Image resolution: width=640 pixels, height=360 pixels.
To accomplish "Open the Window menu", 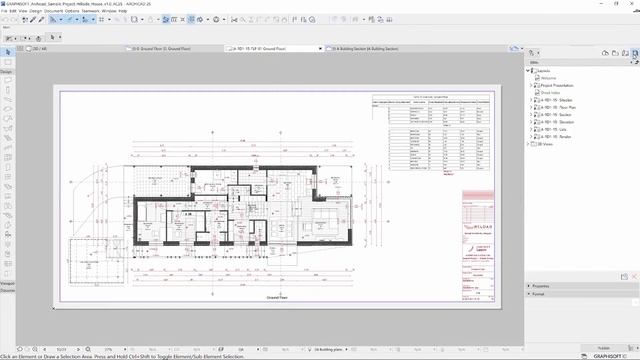I will 109,11.
